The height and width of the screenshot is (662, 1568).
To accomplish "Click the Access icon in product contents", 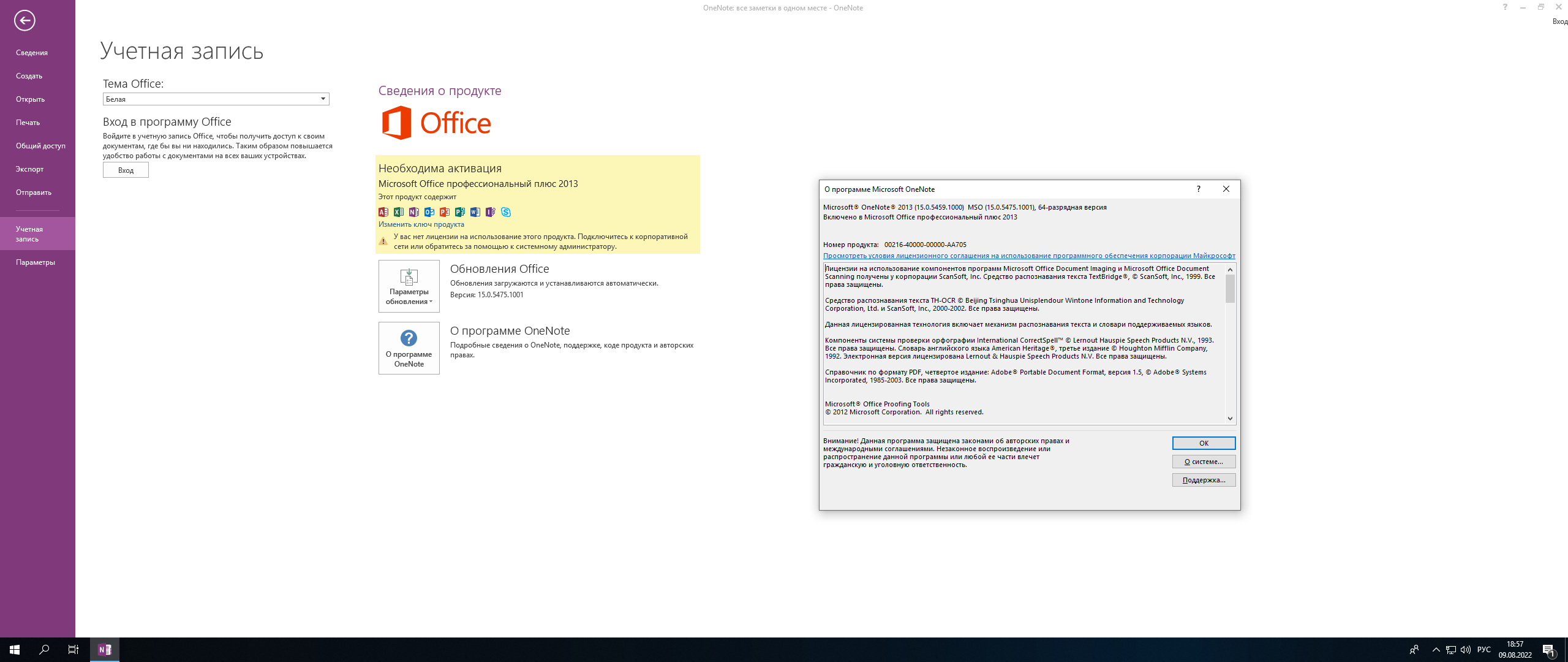I will (383, 212).
